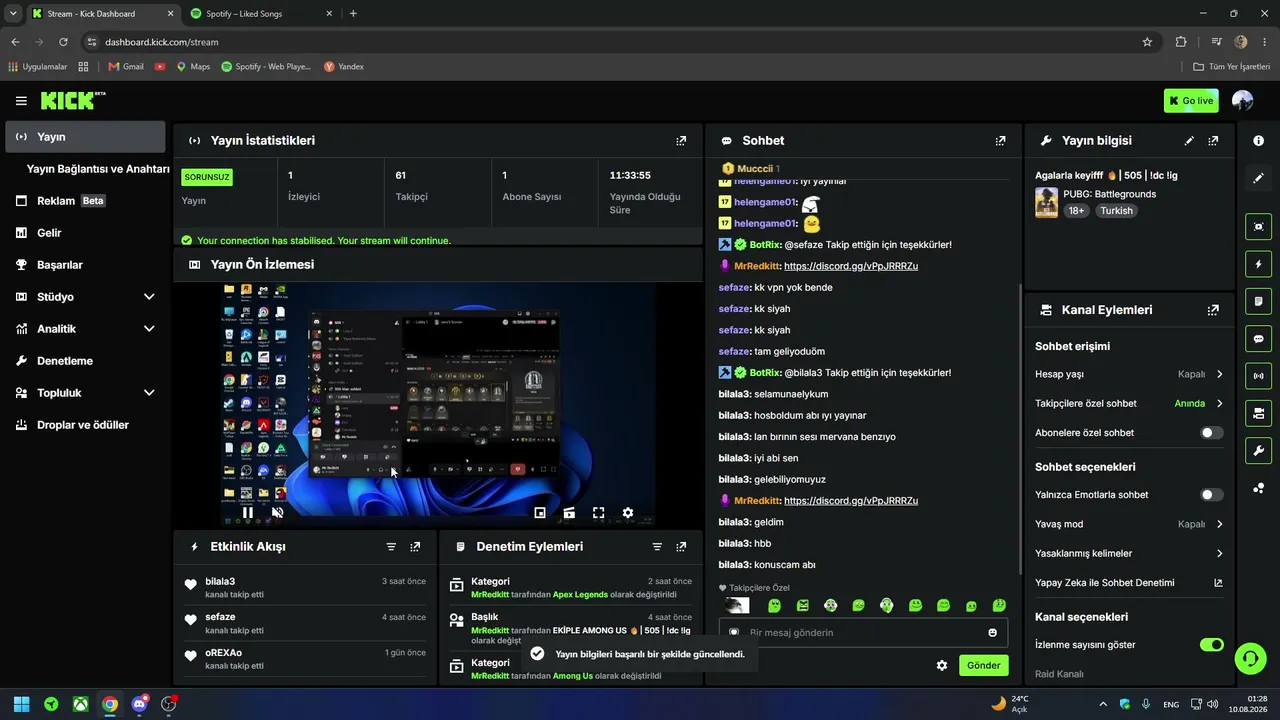This screenshot has height=720, width=1280.
Task: Pop out the Sohbet chat panel
Action: click(x=1000, y=141)
